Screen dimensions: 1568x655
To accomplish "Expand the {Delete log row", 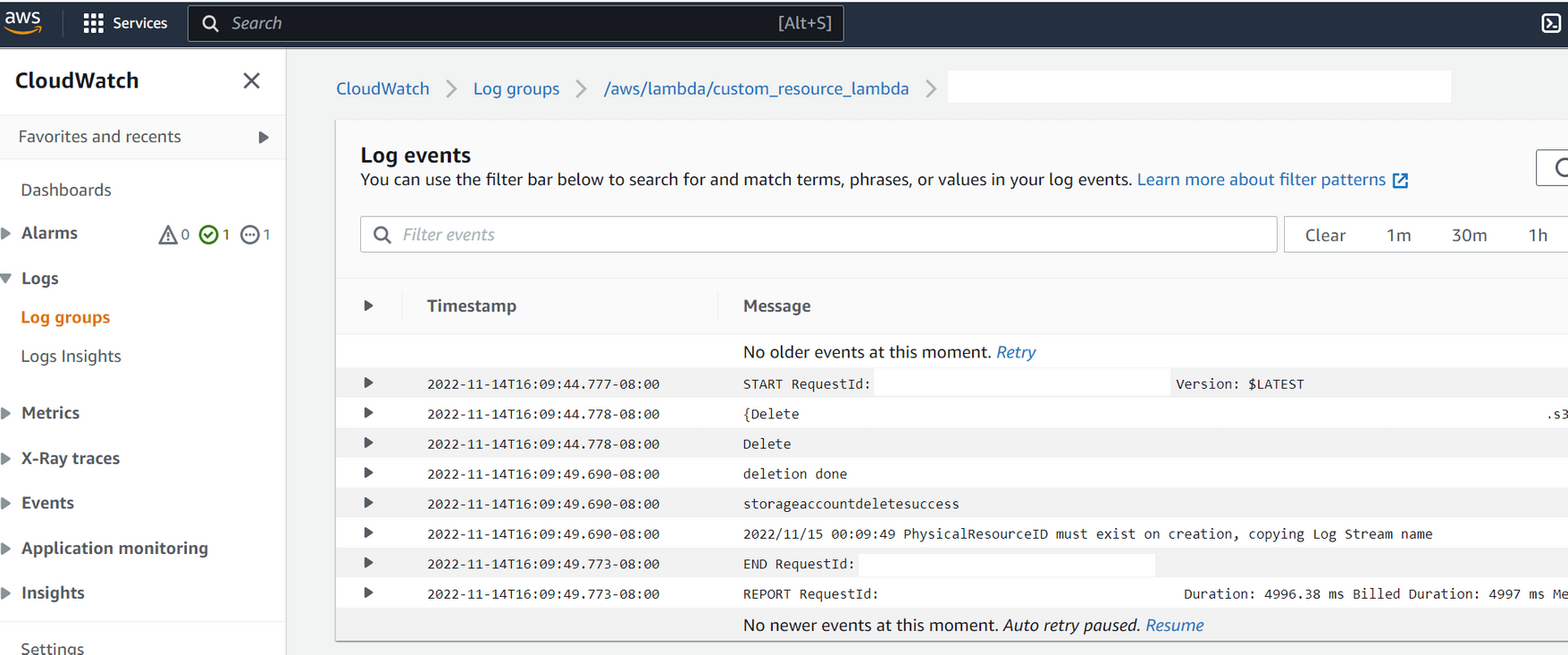I will click(368, 413).
